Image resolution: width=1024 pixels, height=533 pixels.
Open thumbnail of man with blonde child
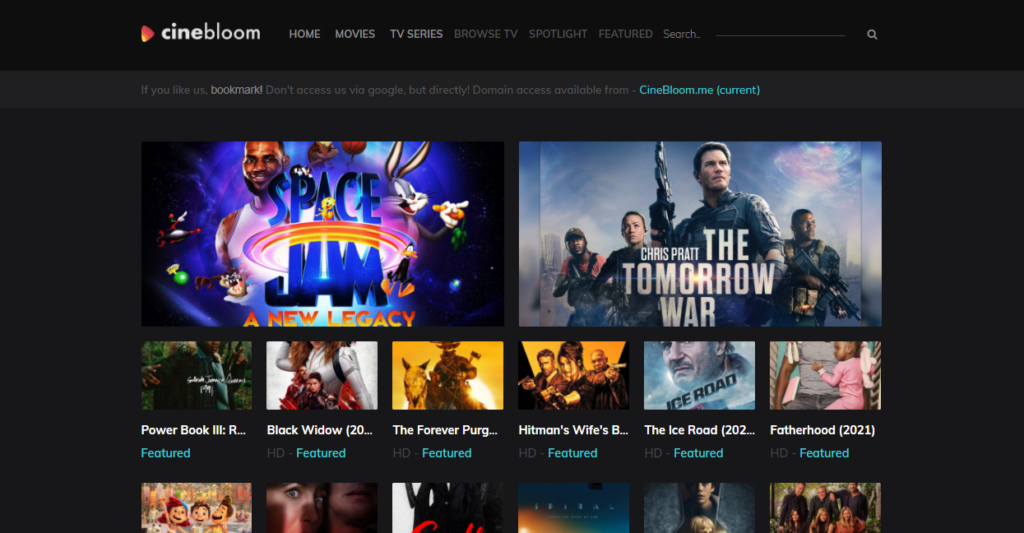point(699,508)
